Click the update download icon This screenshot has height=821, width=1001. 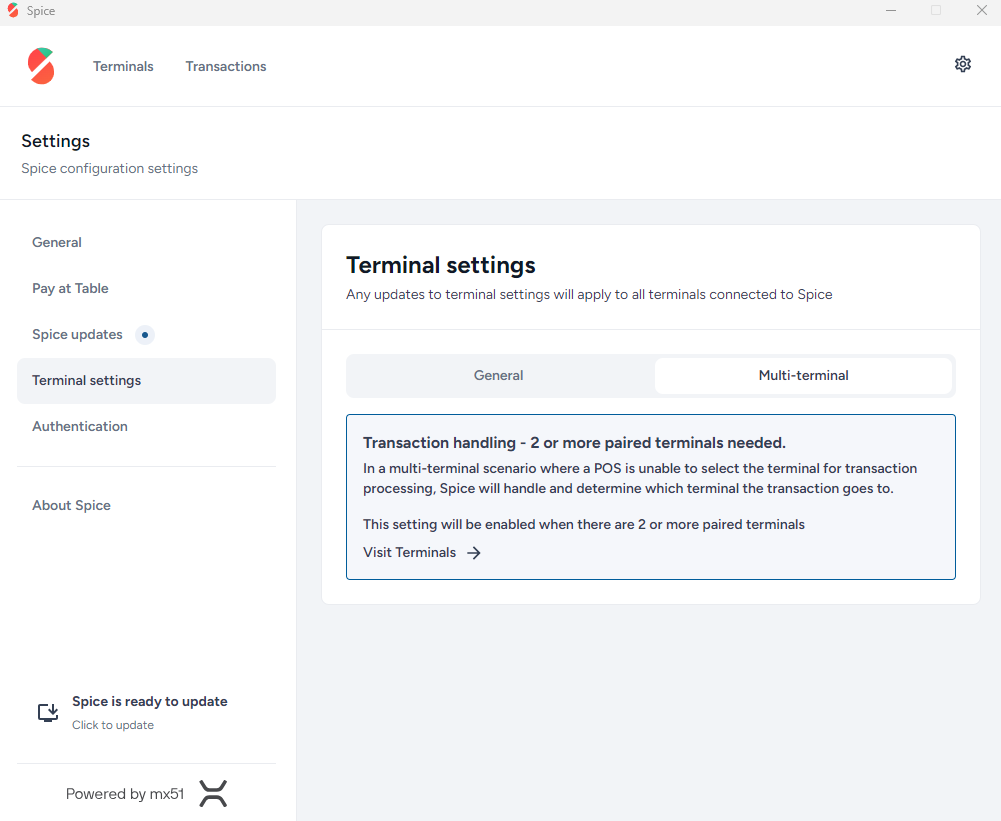tap(48, 712)
